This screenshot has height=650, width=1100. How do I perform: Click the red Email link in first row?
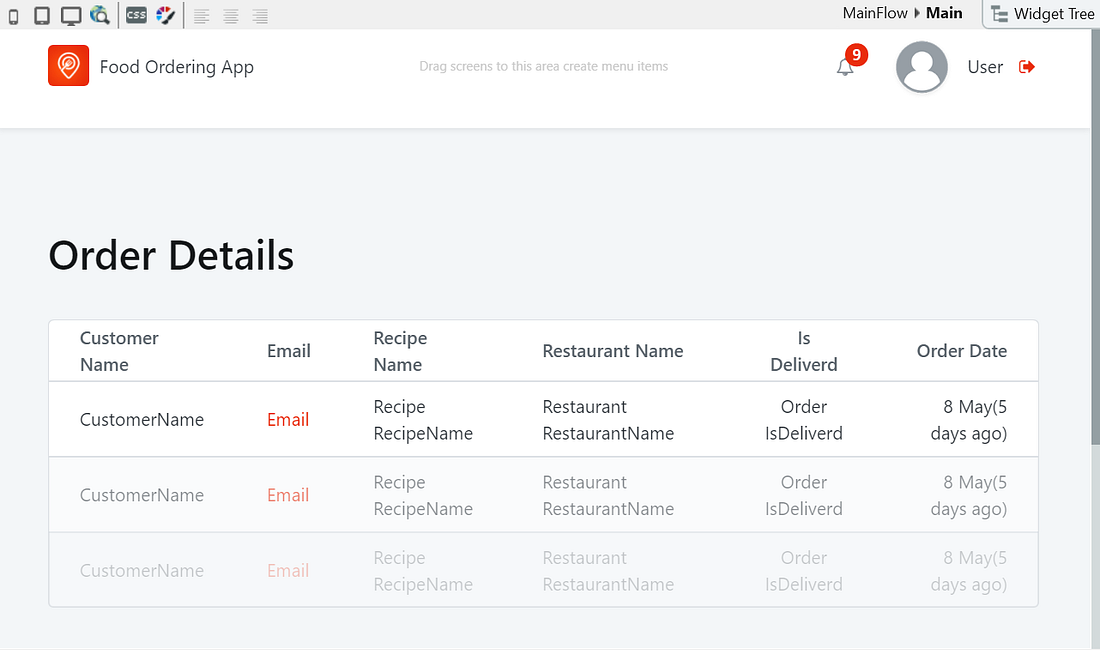pyautogui.click(x=288, y=419)
